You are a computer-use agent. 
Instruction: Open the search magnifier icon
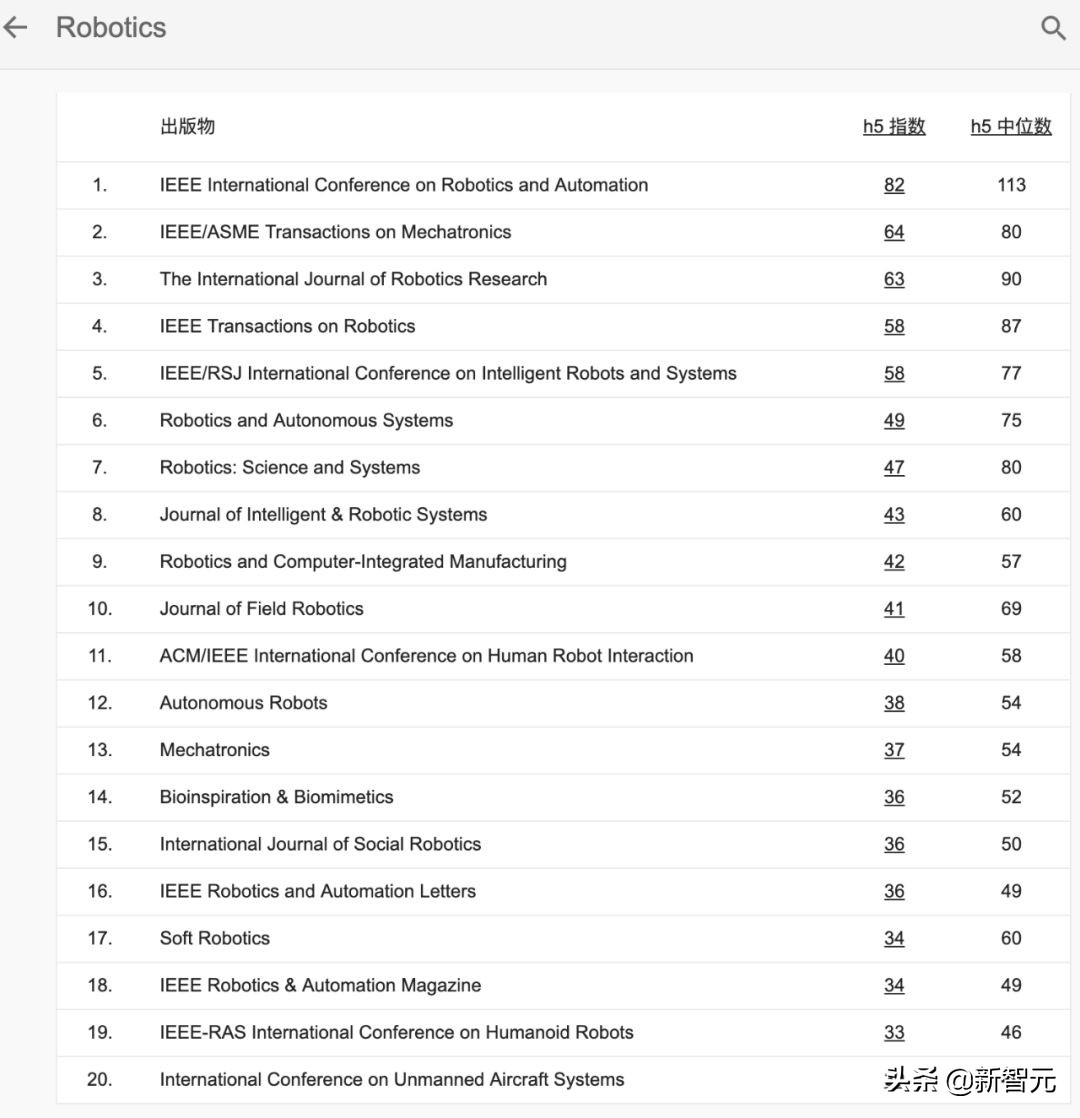coord(1052,27)
